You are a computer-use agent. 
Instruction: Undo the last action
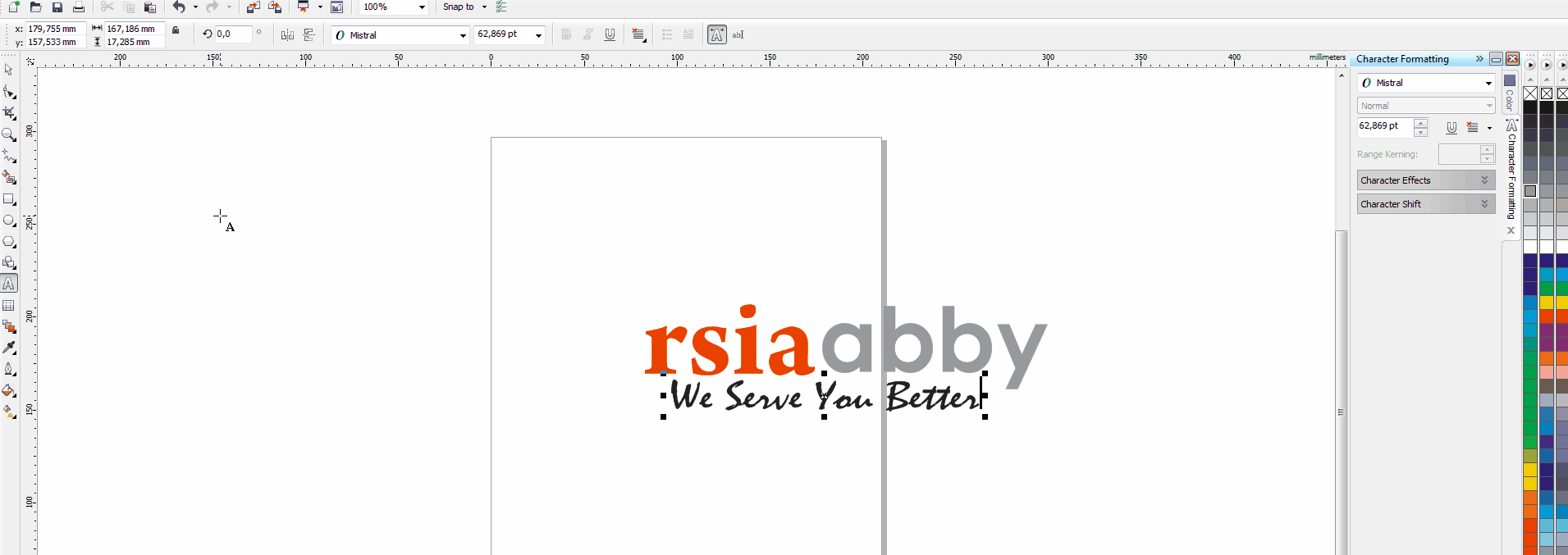tap(179, 7)
